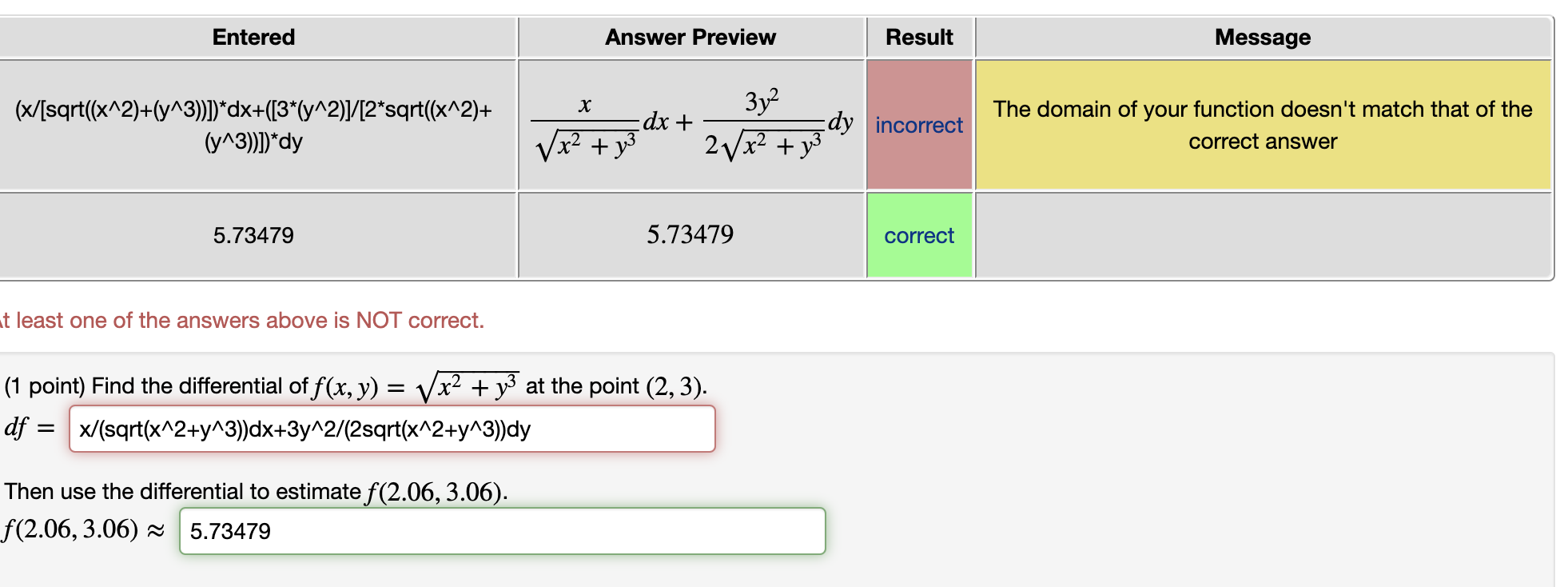Click the 5.73479 answer preview cell
The width and height of the screenshot is (1568, 587).
690,234
